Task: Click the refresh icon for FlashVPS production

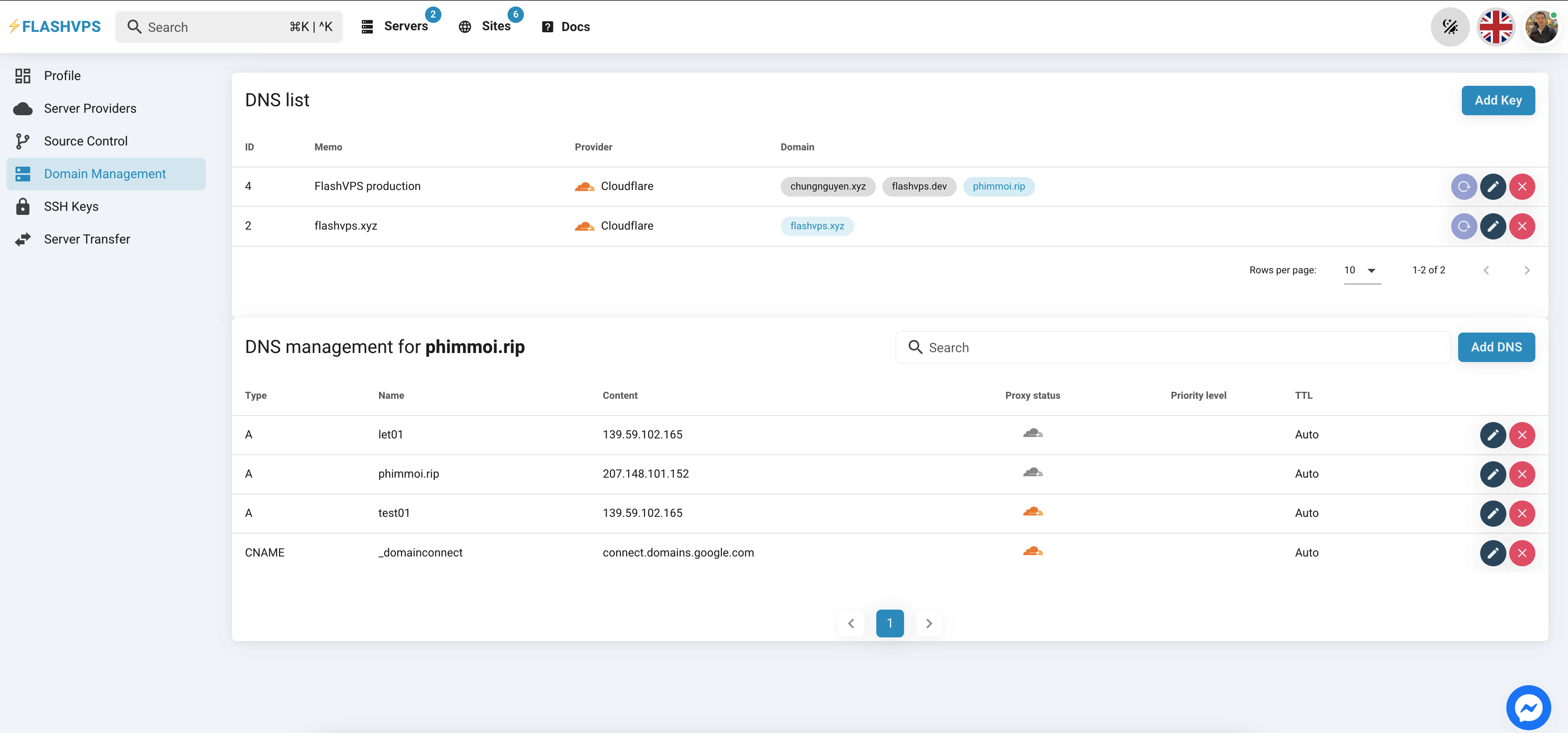Action: [x=1464, y=186]
